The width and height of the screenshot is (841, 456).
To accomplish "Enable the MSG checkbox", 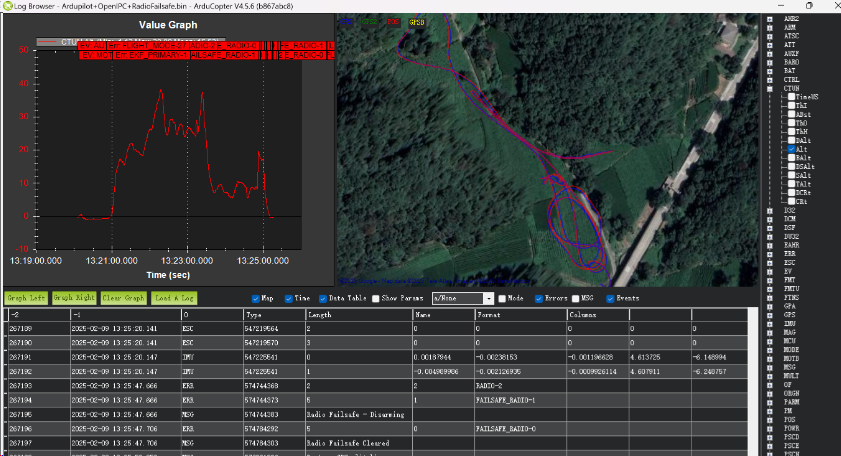I will tap(576, 298).
